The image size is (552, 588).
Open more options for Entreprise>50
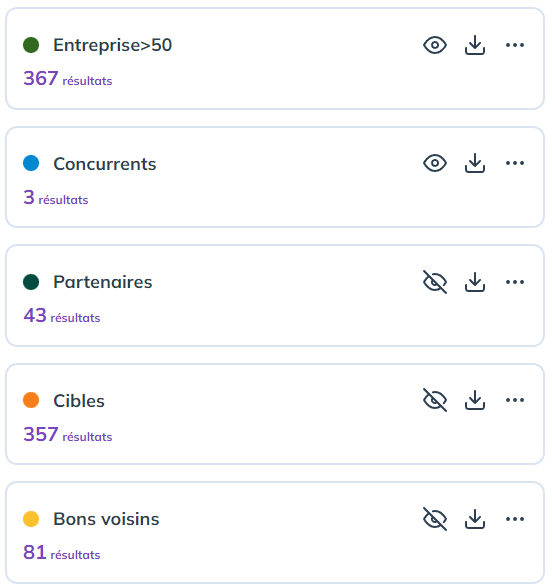pyautogui.click(x=515, y=45)
